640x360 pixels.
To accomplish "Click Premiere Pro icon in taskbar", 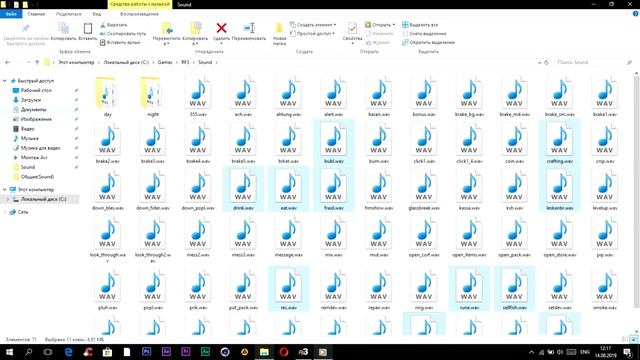I will pos(186,351).
